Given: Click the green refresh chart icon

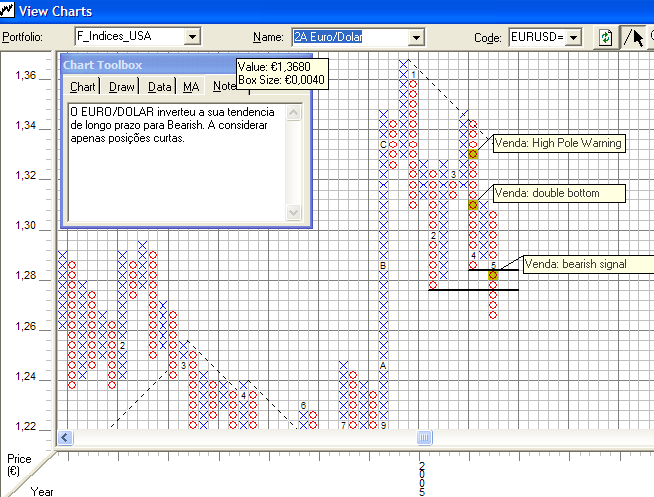Looking at the screenshot, I should 605,37.
